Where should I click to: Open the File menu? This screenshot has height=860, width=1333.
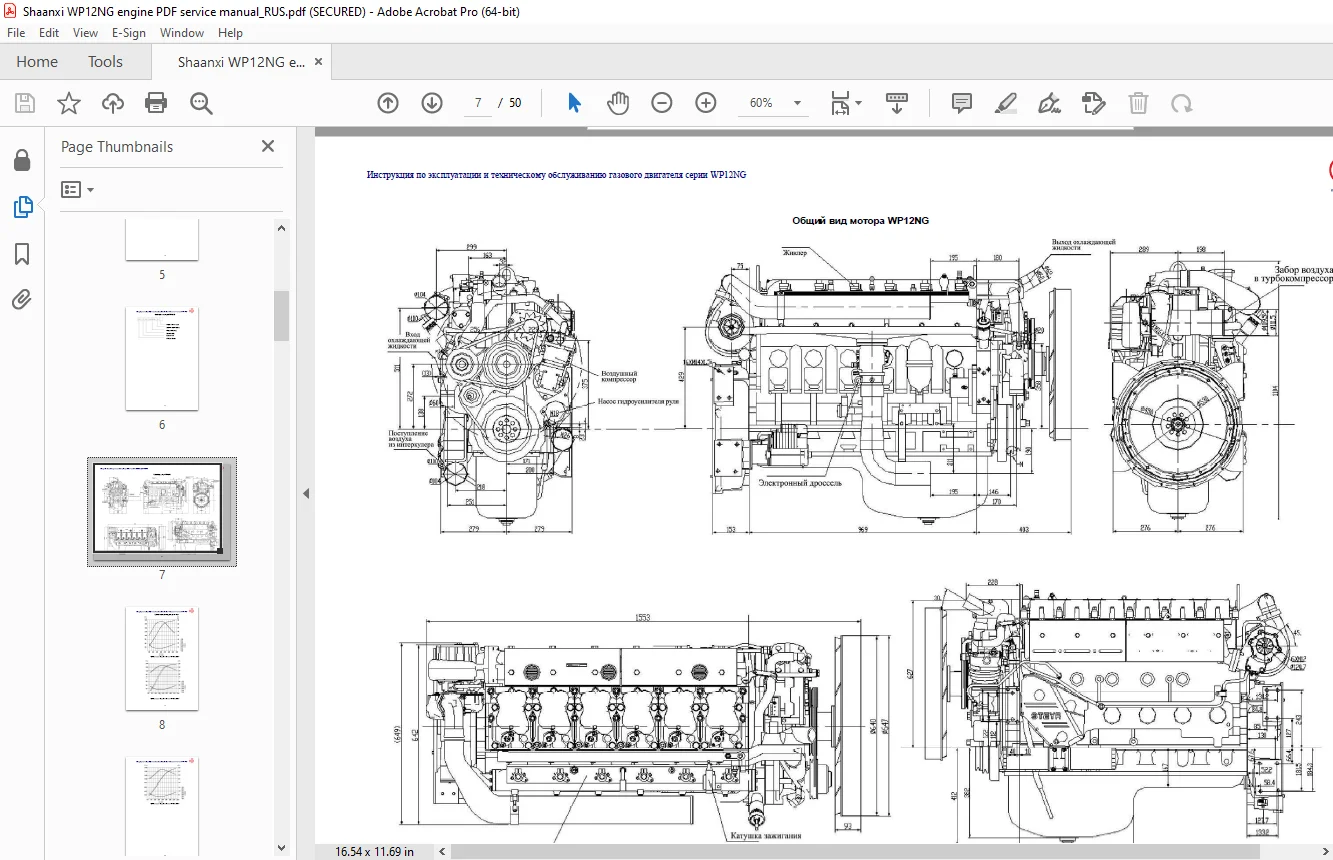[16, 33]
